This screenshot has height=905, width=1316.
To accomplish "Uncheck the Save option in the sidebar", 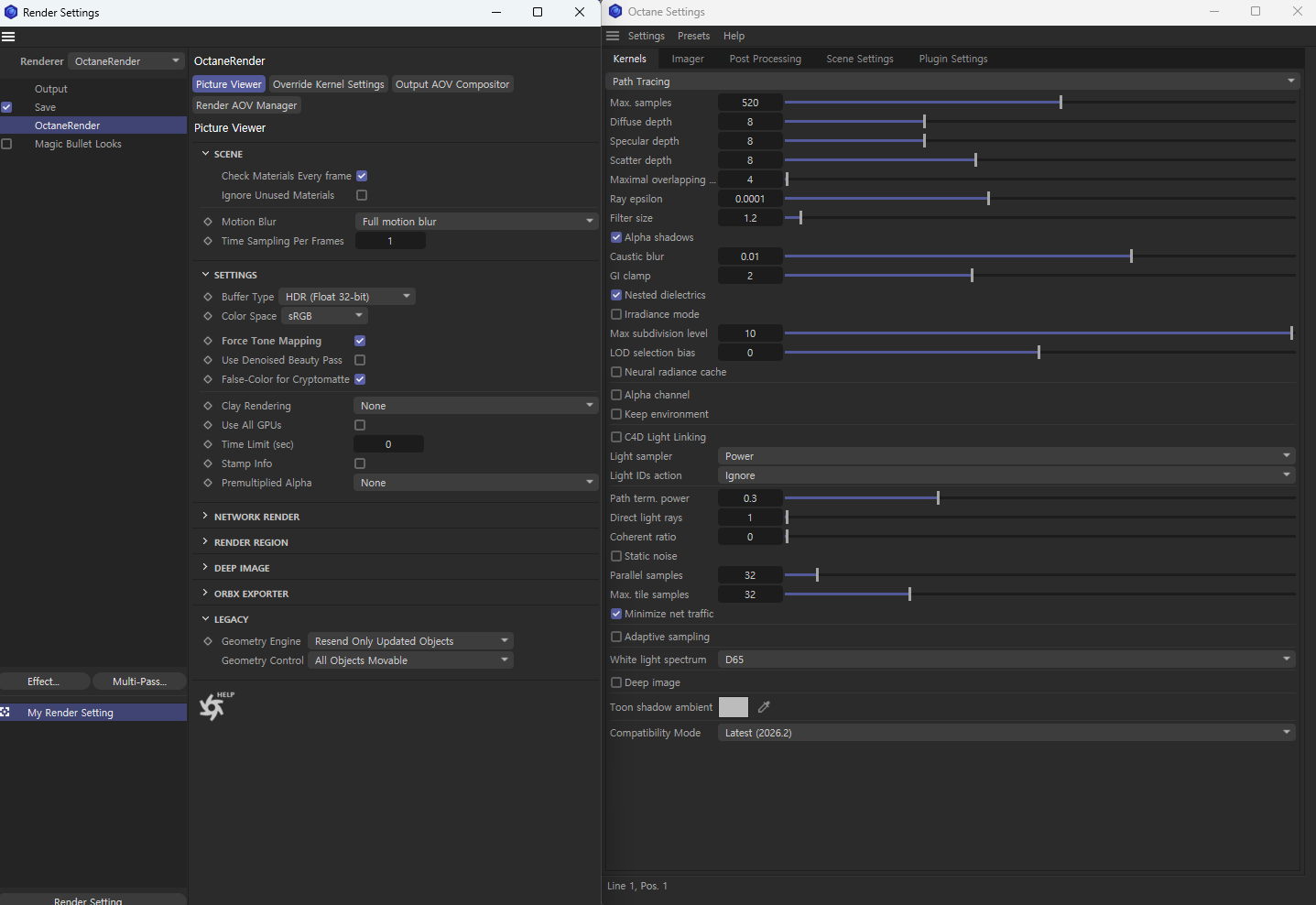I will coord(6,107).
